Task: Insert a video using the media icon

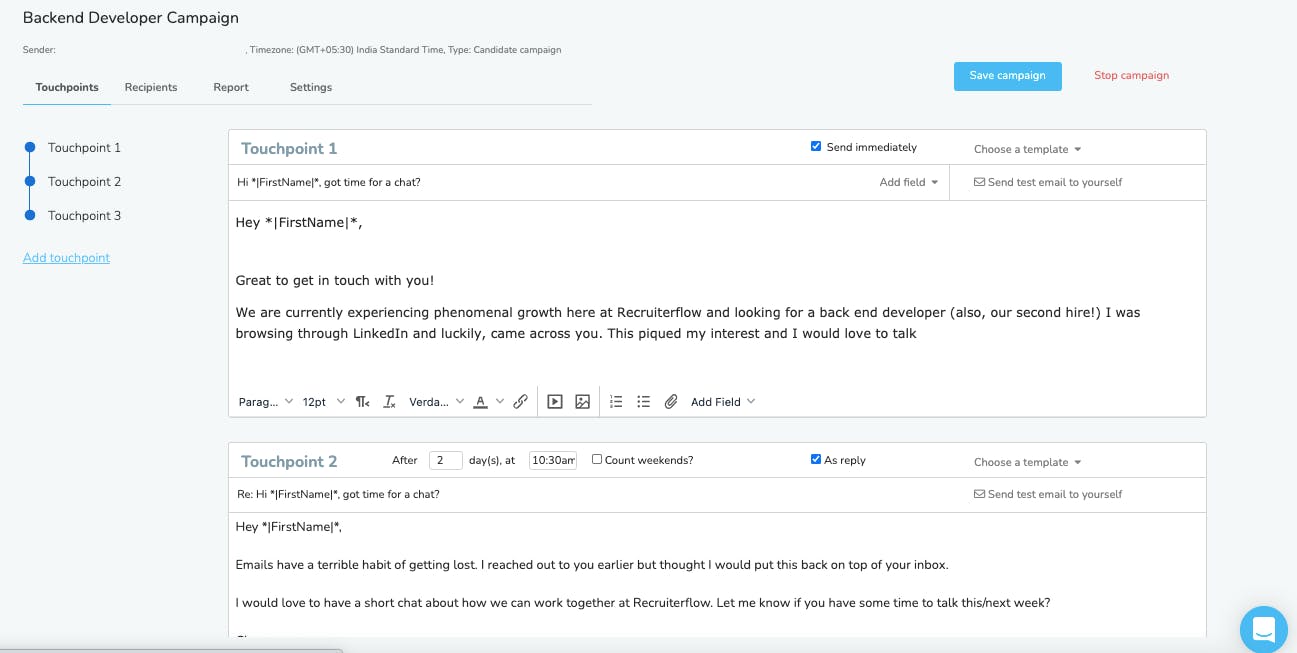Action: pyautogui.click(x=555, y=402)
